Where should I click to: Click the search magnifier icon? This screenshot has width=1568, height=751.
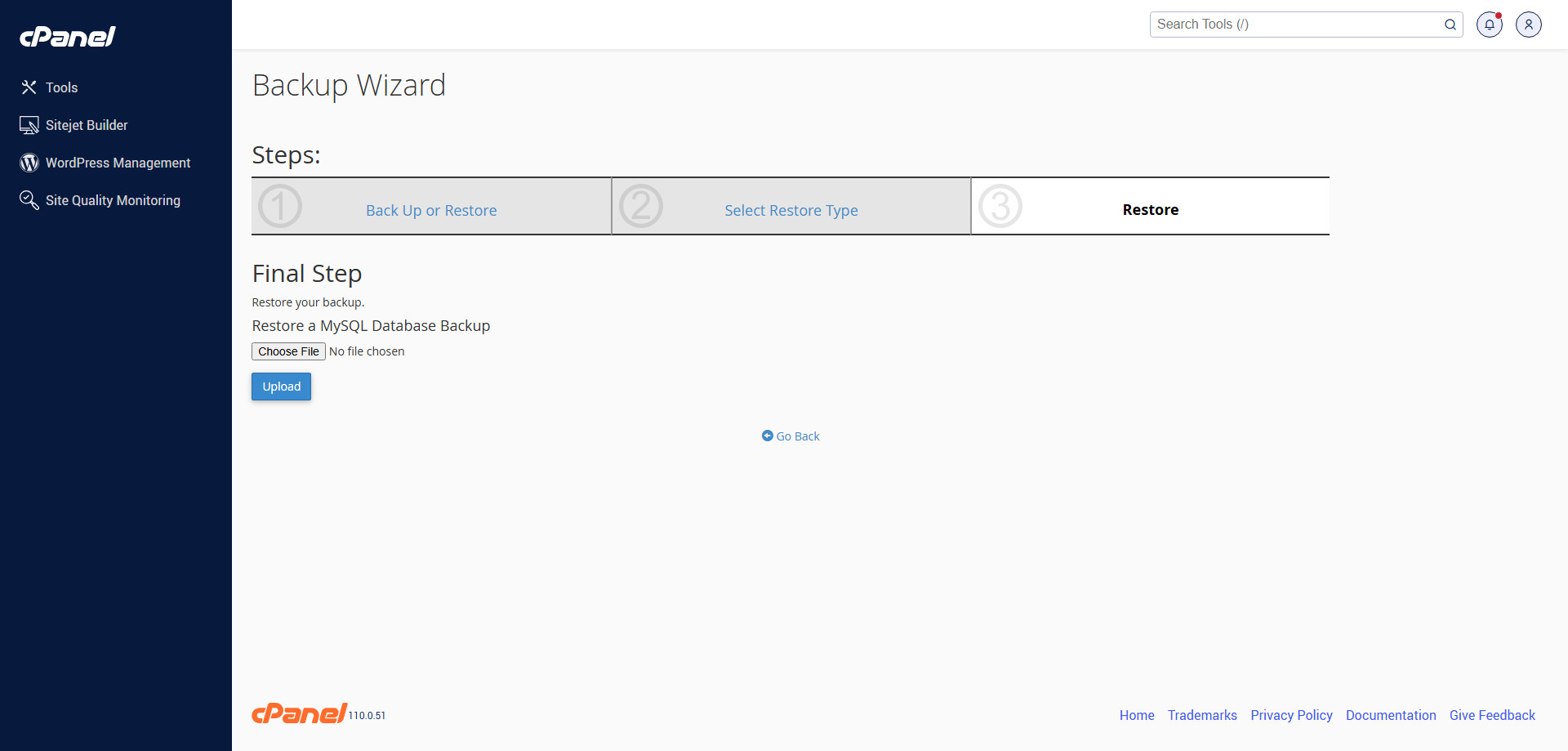point(1450,25)
